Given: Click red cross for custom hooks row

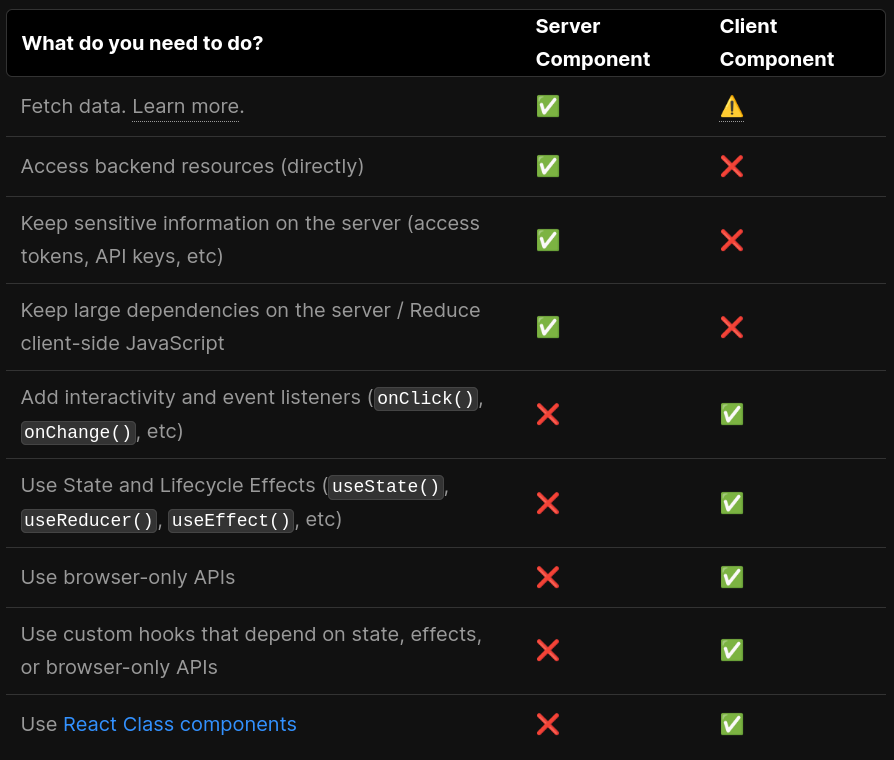Looking at the screenshot, I should coord(548,650).
